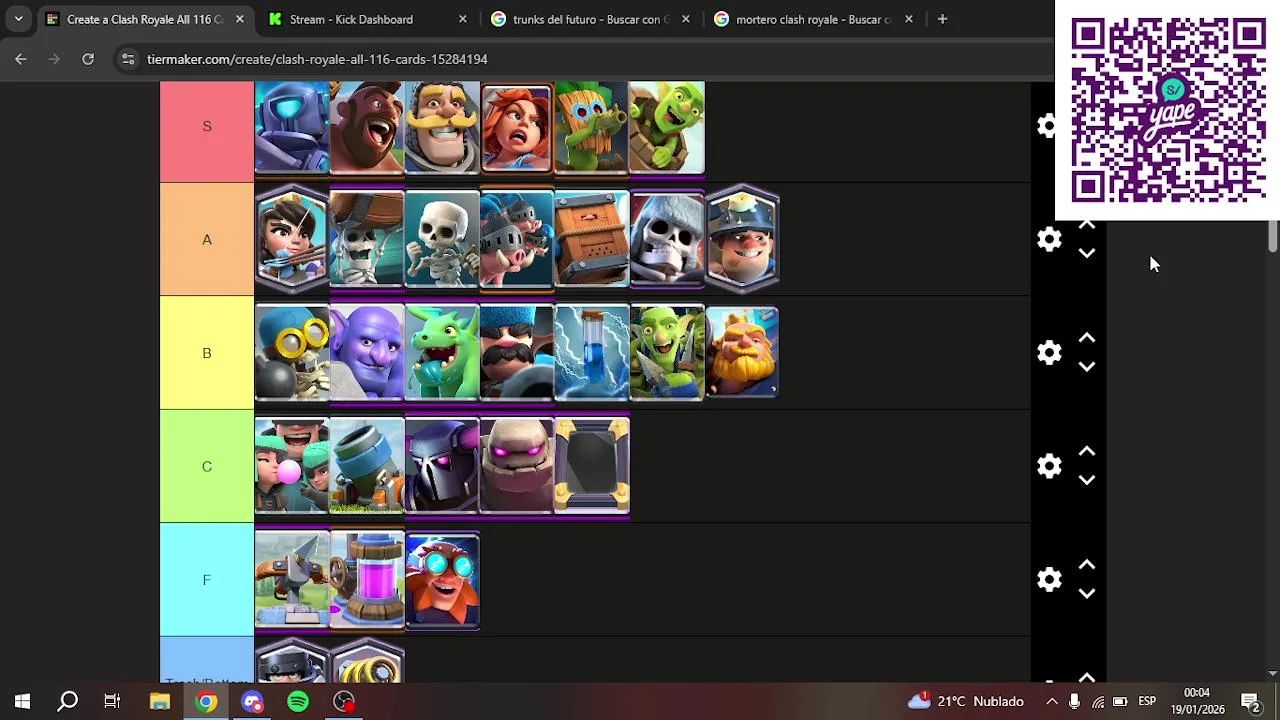Select the Skeletons card in A tier
The height and width of the screenshot is (720, 1280).
[x=442, y=239]
